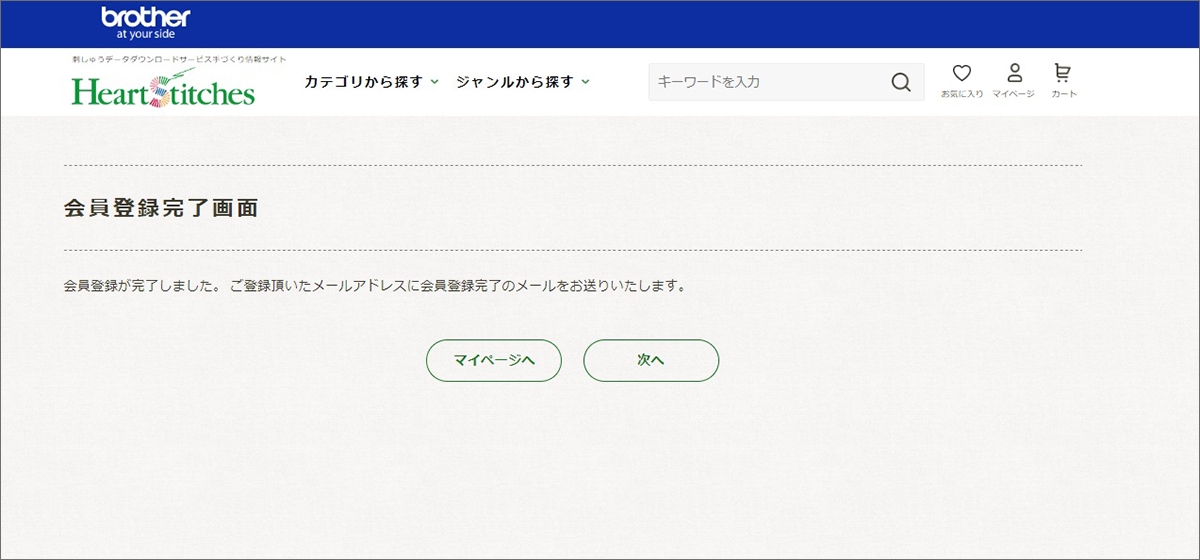Click the 'at your side' tagline

[146, 34]
